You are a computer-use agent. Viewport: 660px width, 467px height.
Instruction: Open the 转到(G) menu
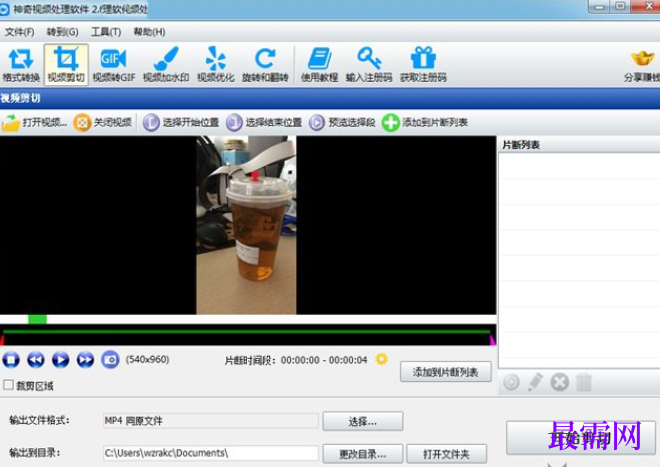[62, 32]
